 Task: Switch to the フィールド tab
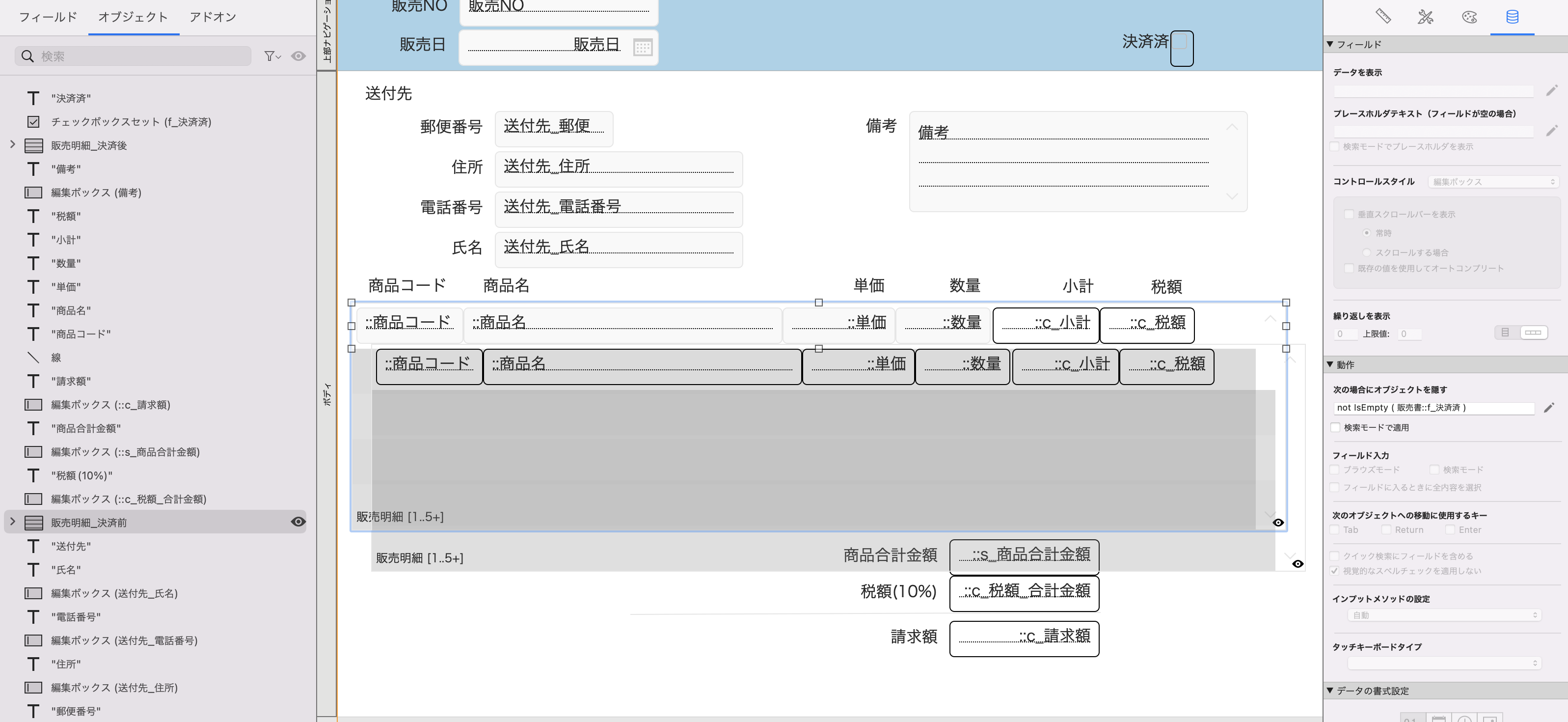[48, 17]
